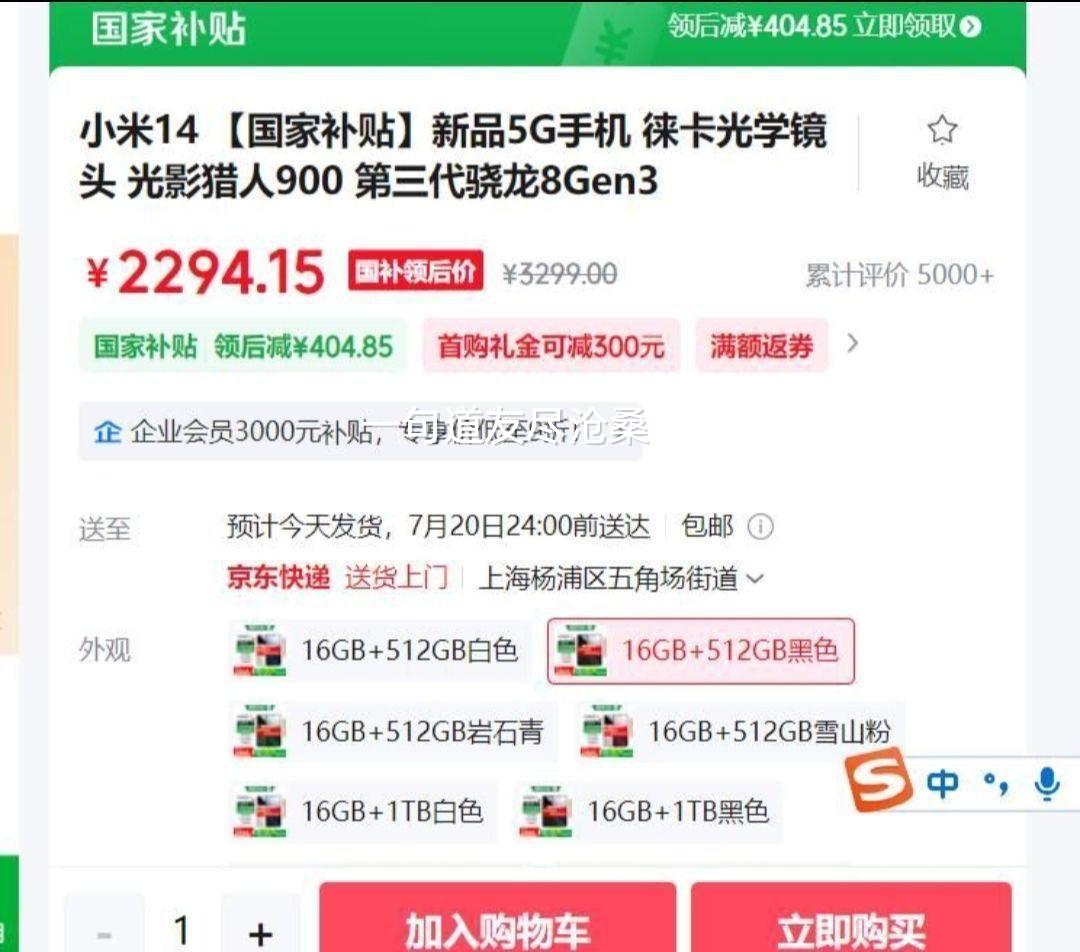Screen dimensions: 1080x952
Task: Select the 16GB+512GB白色 variant
Action: coord(377,650)
